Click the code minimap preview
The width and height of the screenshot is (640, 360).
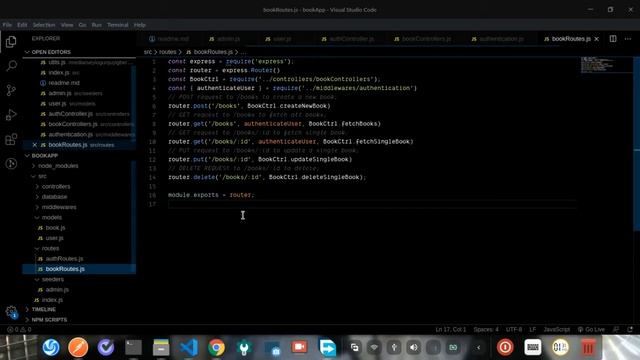click(x=598, y=65)
